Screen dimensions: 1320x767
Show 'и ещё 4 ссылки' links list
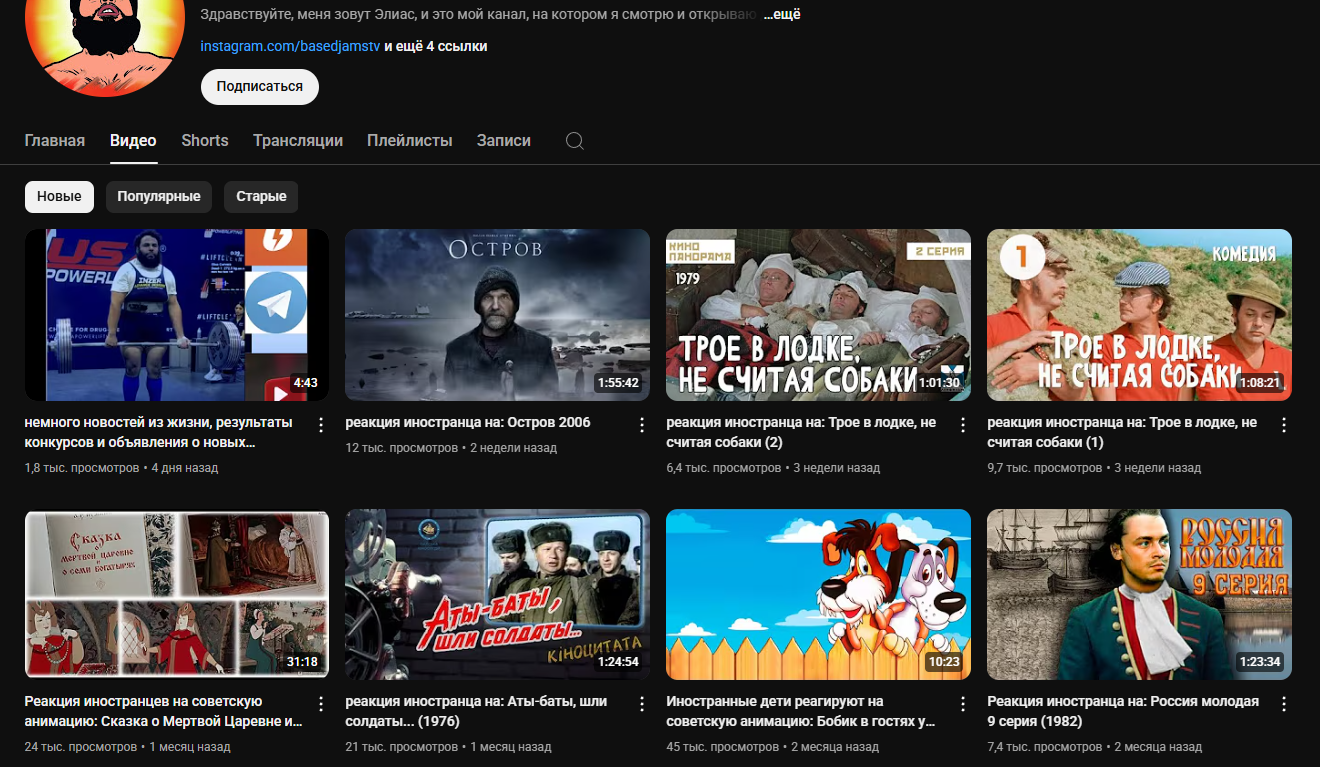pos(436,46)
